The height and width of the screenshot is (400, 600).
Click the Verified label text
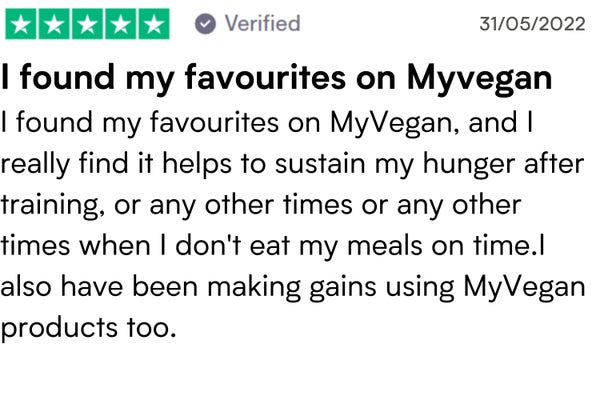click(262, 23)
